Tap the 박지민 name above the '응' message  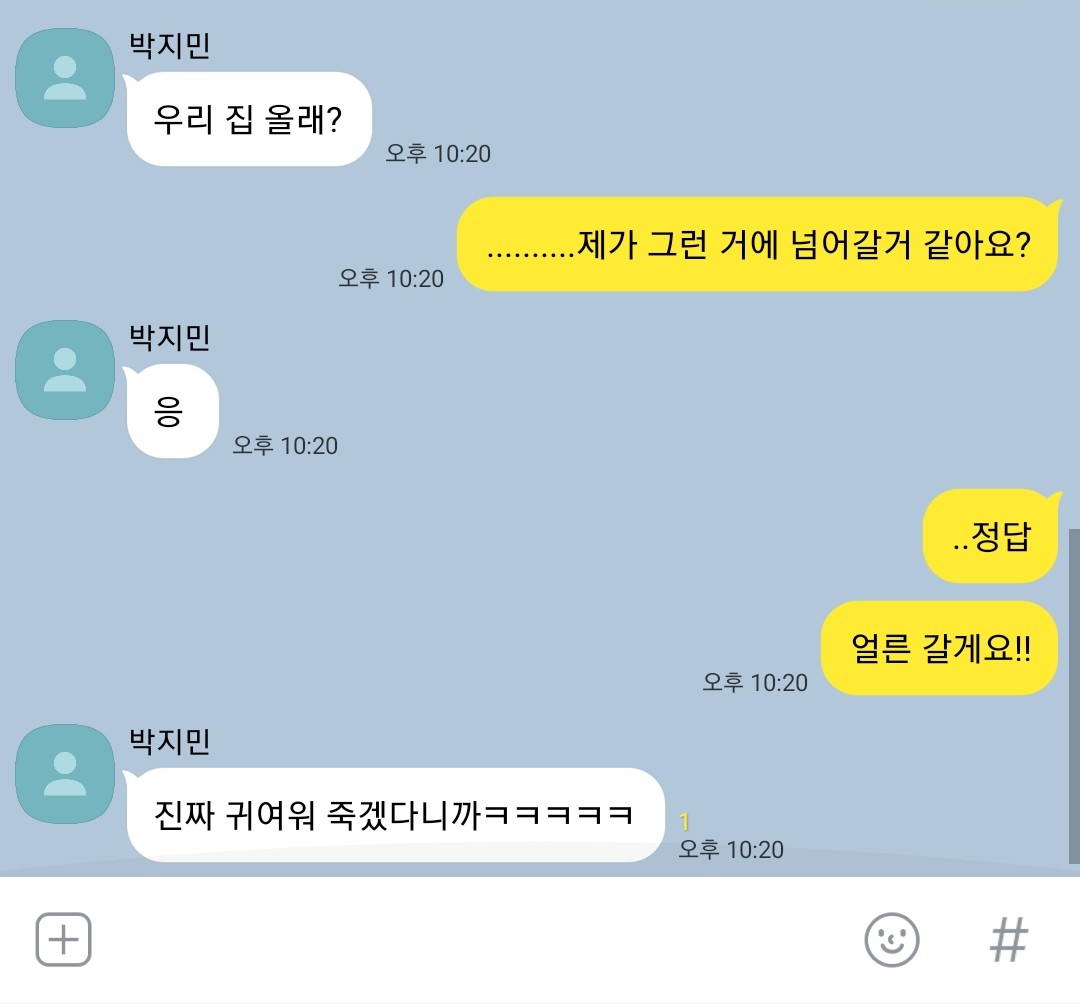click(x=169, y=337)
